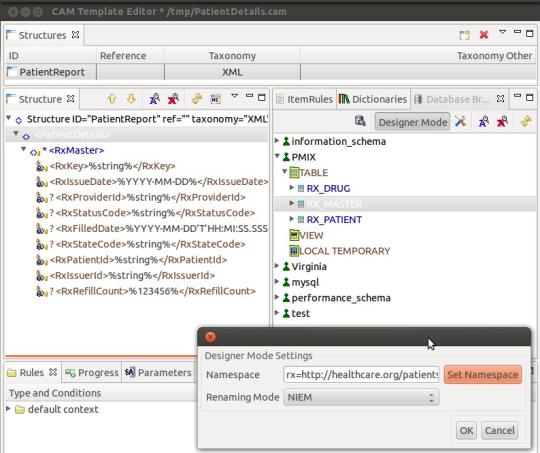The height and width of the screenshot is (453, 540).
Task: Click the tools icon right of Designer Mode
Action: pyautogui.click(x=460, y=121)
